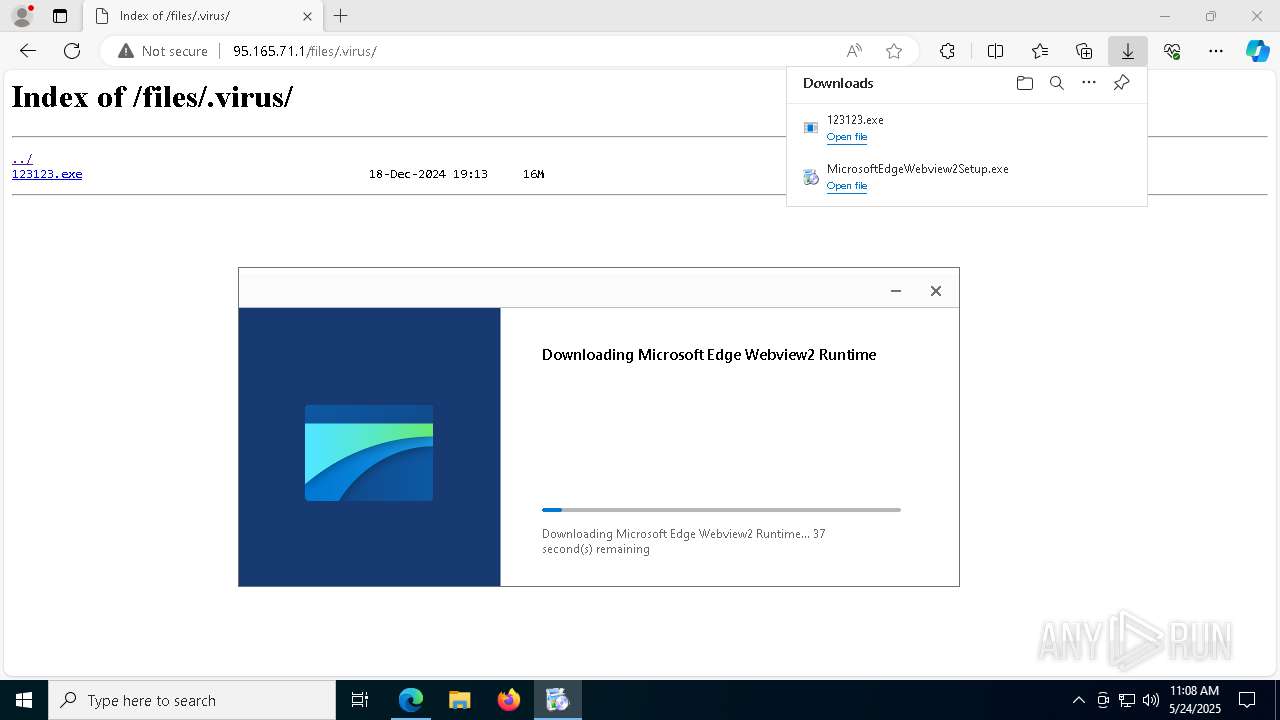
Task: Click 'Downloading Microsoft Edge Webview2 Runtime' title
Action: click(x=709, y=355)
